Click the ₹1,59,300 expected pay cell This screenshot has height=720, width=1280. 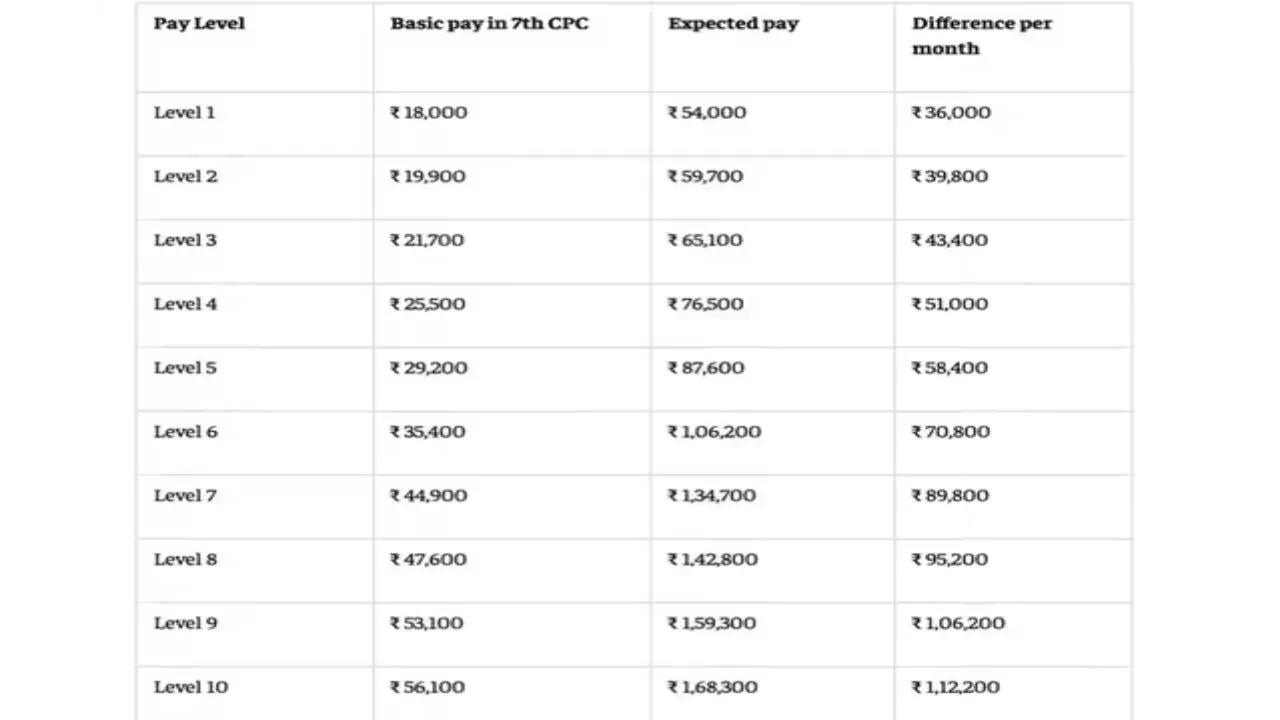pos(711,623)
